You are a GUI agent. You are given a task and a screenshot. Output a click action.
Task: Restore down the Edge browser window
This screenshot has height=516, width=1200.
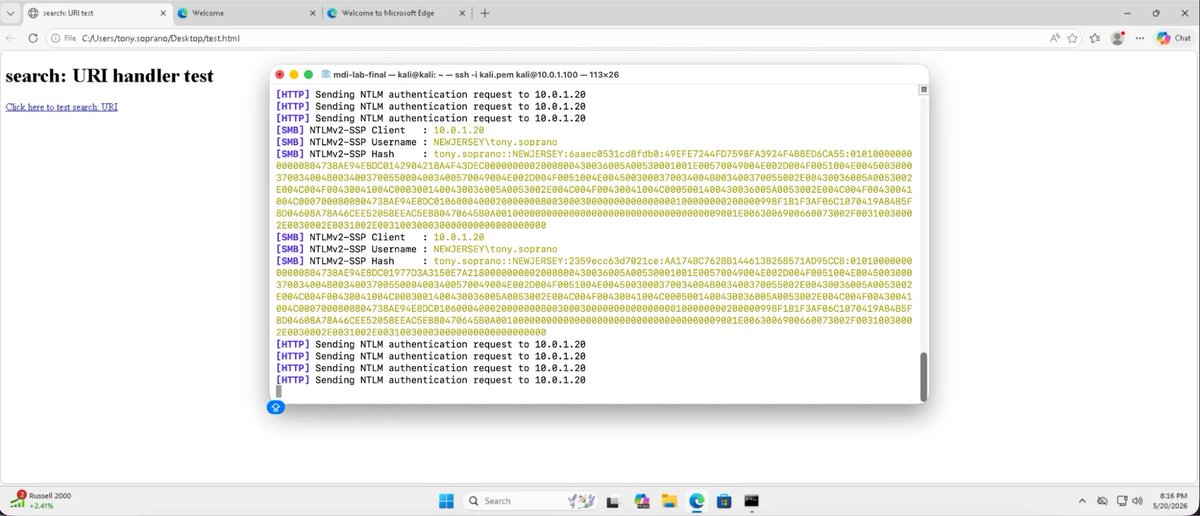1155,13
